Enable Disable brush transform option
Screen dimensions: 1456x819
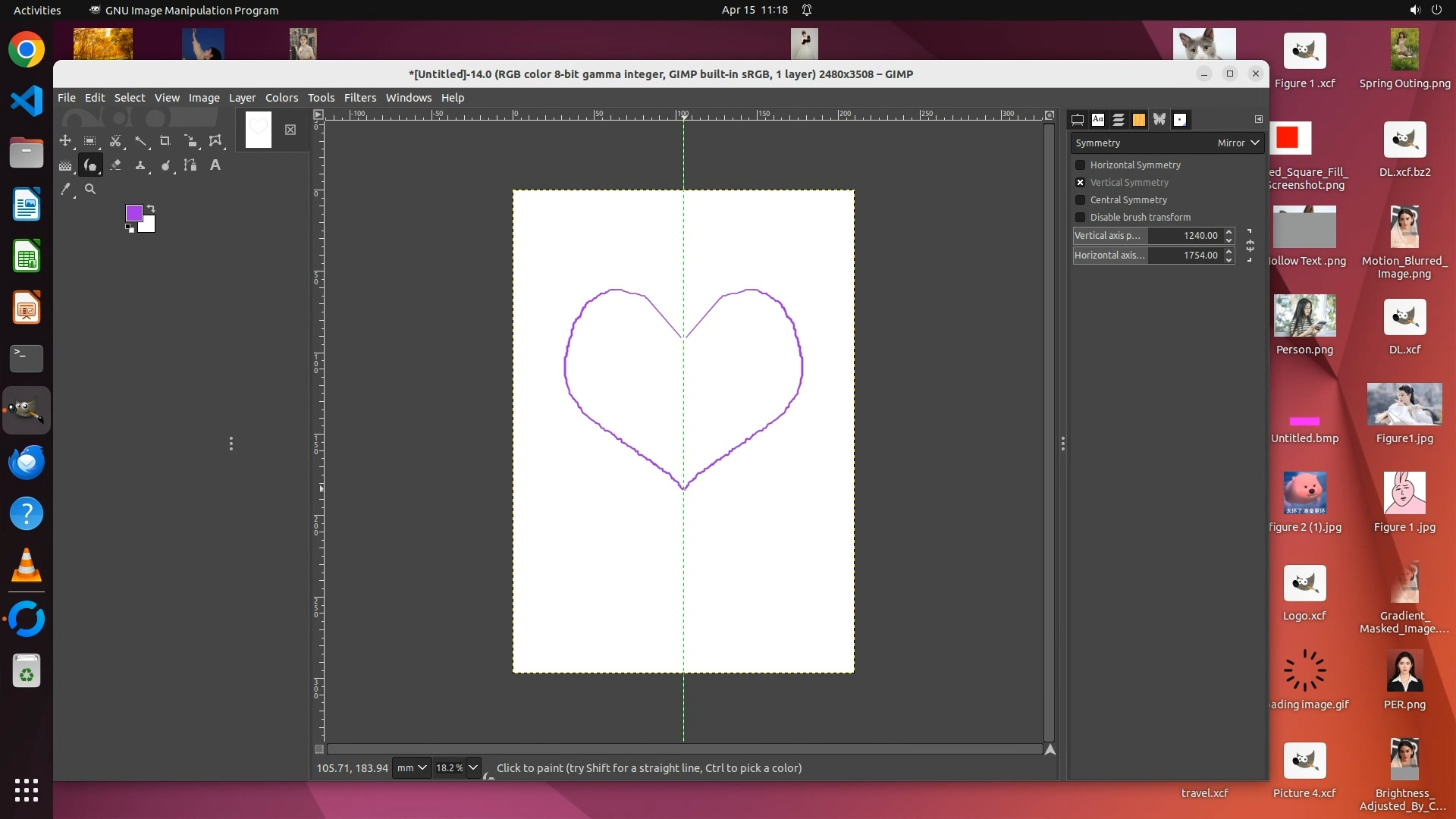point(1081,218)
